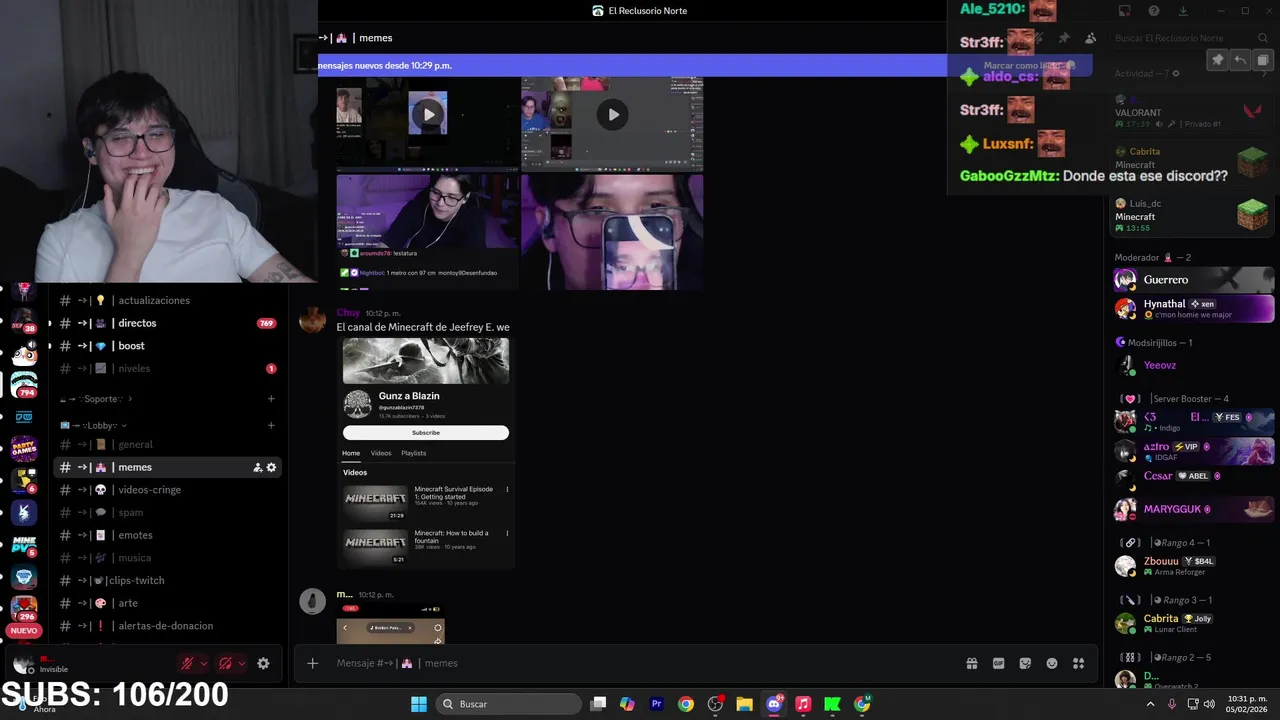This screenshot has width=1280, height=720.
Task: Open member Yeeovz profile
Action: (1193, 366)
